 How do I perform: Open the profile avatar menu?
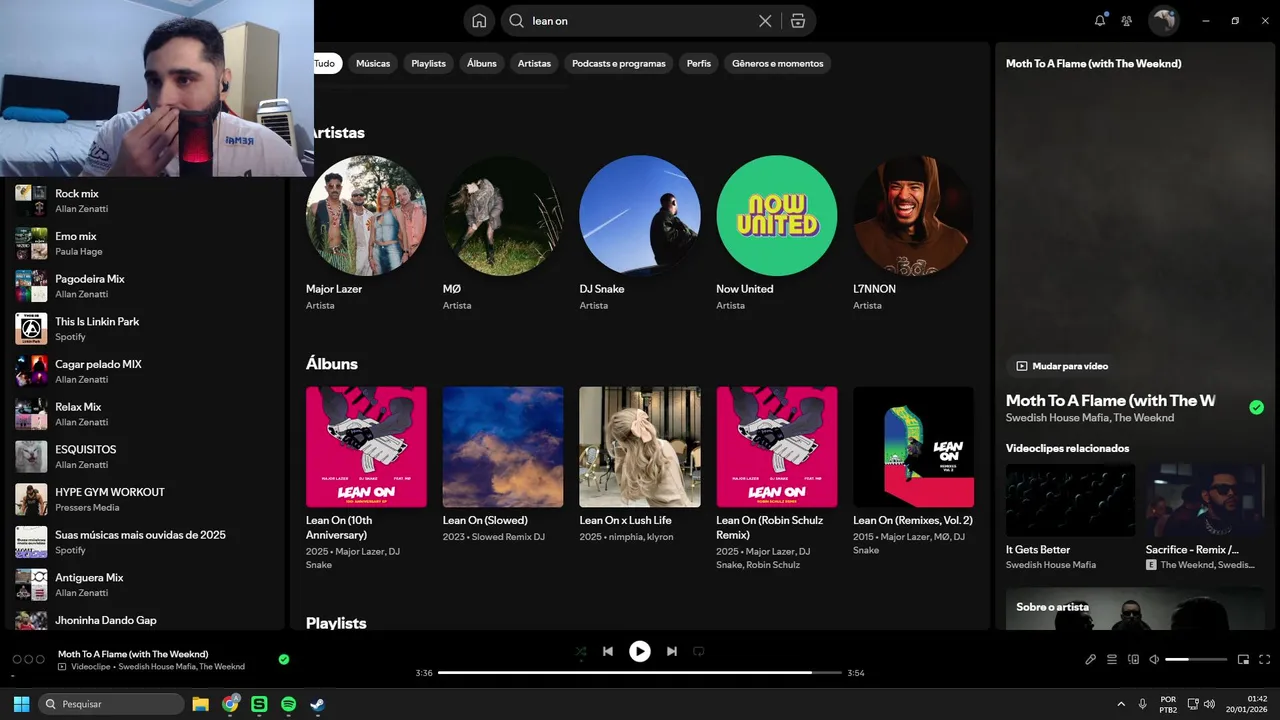tap(1163, 20)
